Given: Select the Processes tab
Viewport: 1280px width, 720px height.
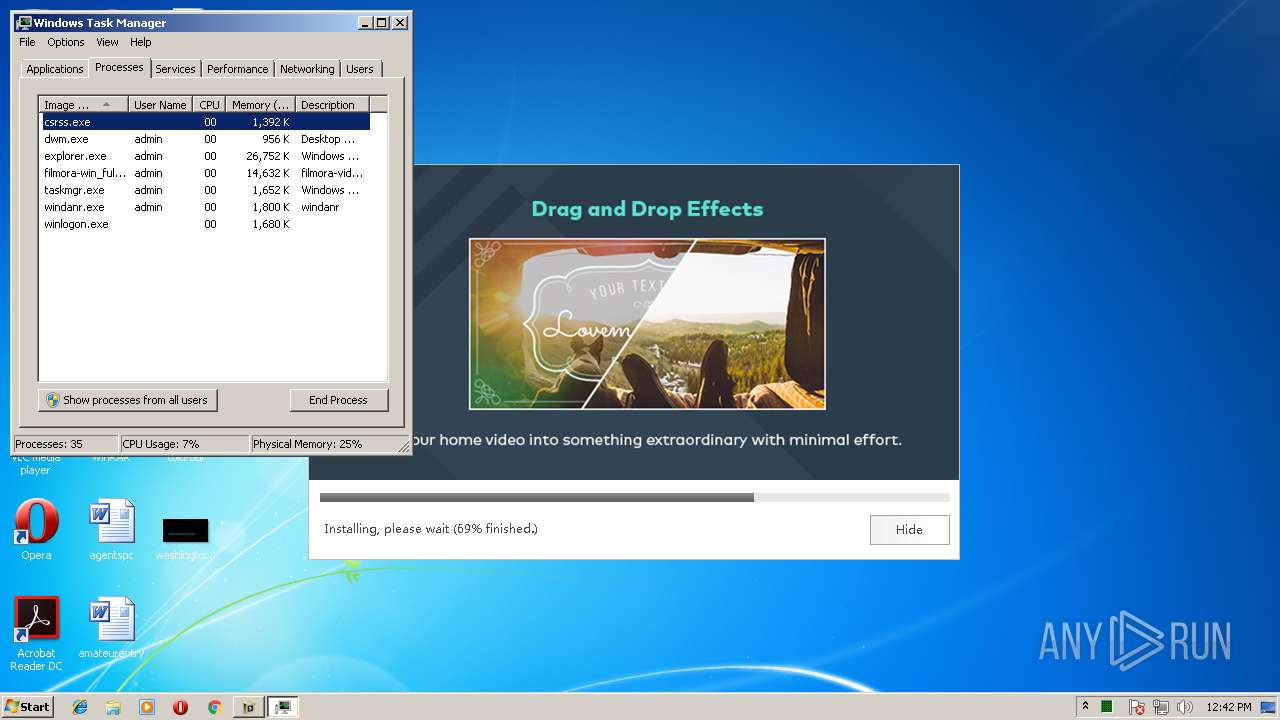Looking at the screenshot, I should 119,67.
